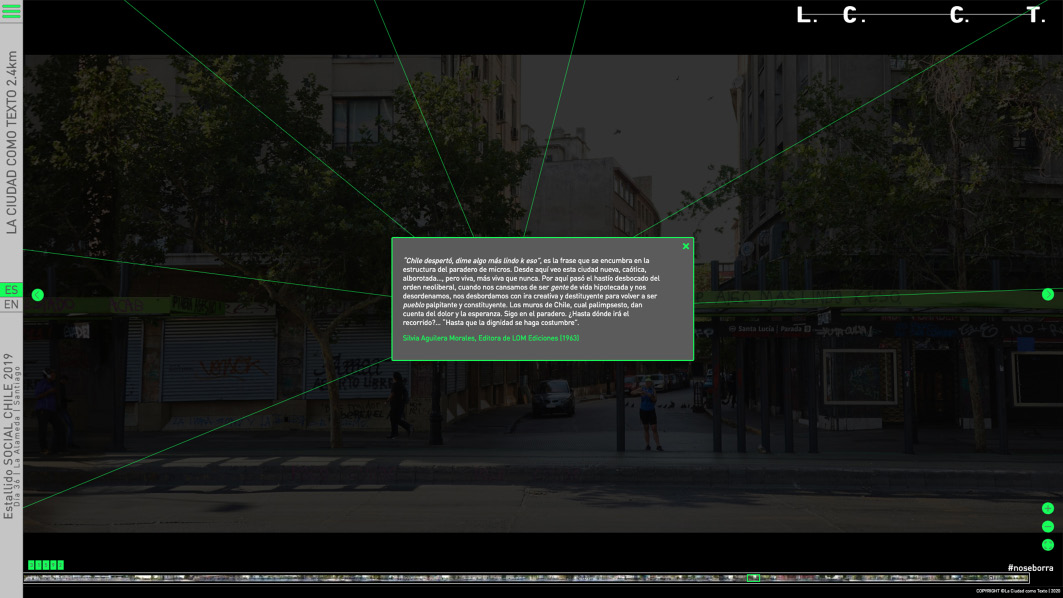Go to previous panorama with left arrow
Screen dimensions: 1063x598
38,295
